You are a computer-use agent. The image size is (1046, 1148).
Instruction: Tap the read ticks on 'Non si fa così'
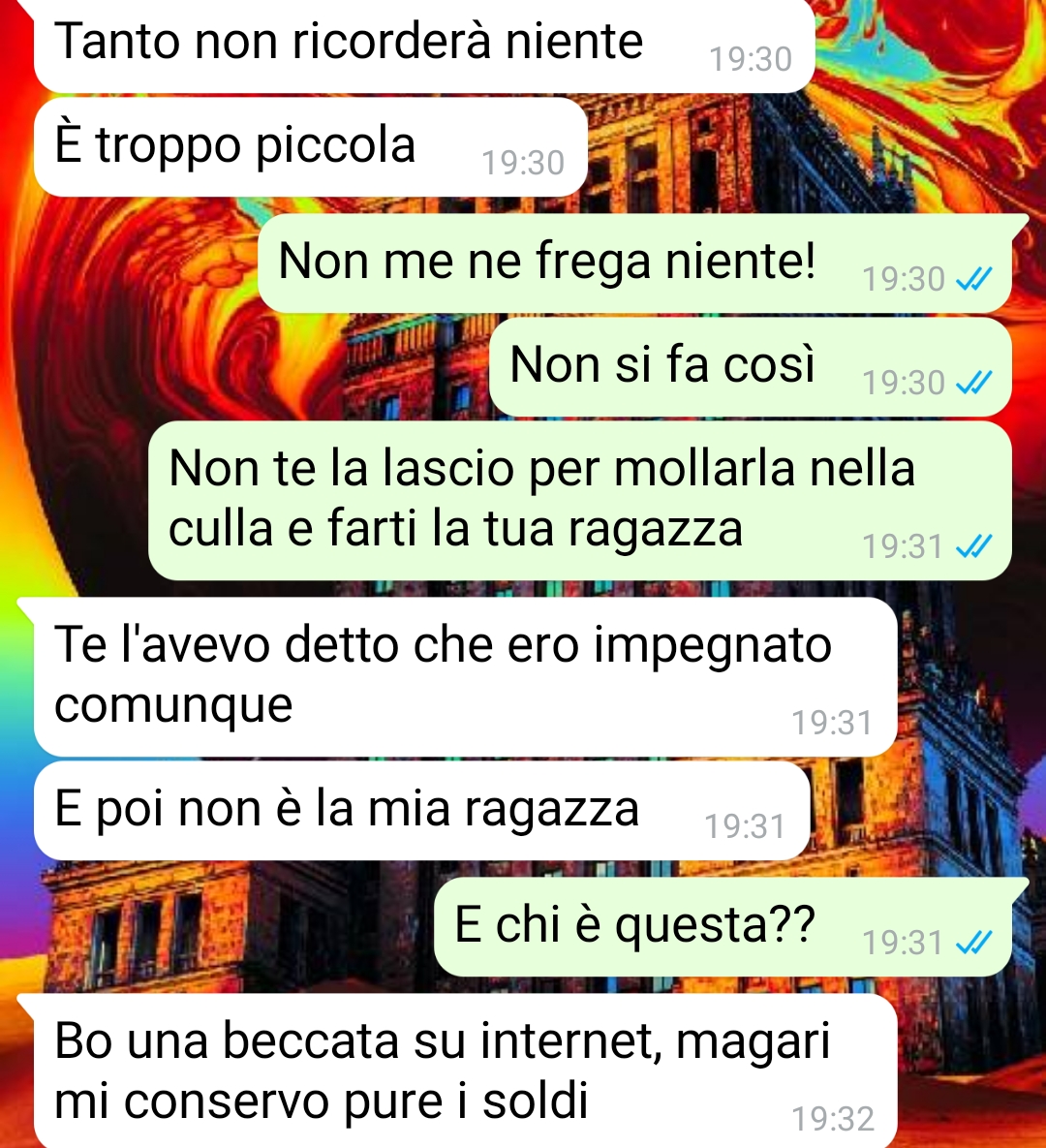pos(974,382)
